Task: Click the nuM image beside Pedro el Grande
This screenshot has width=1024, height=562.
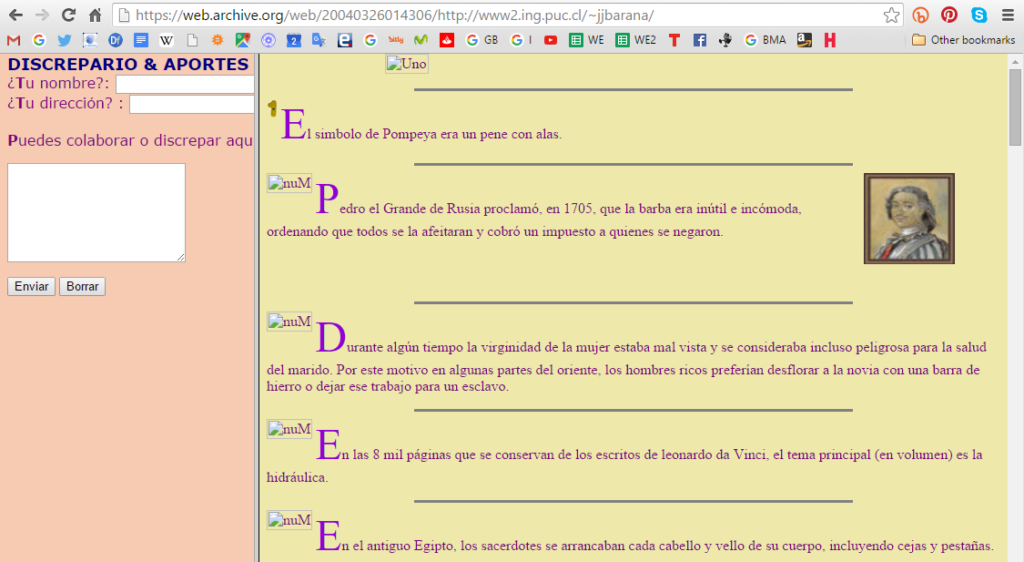Action: [289, 183]
